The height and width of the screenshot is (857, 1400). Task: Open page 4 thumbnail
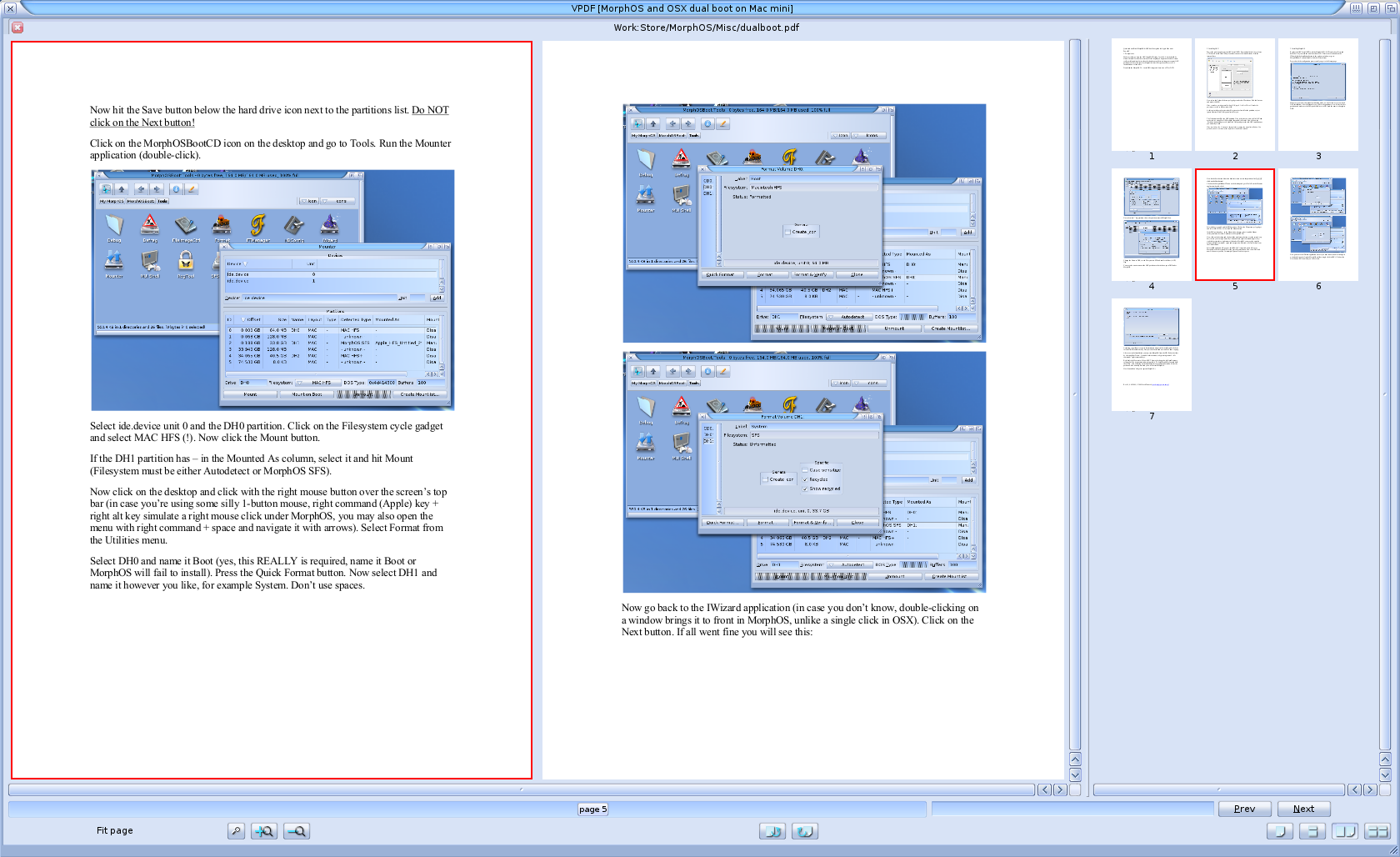click(x=1152, y=224)
